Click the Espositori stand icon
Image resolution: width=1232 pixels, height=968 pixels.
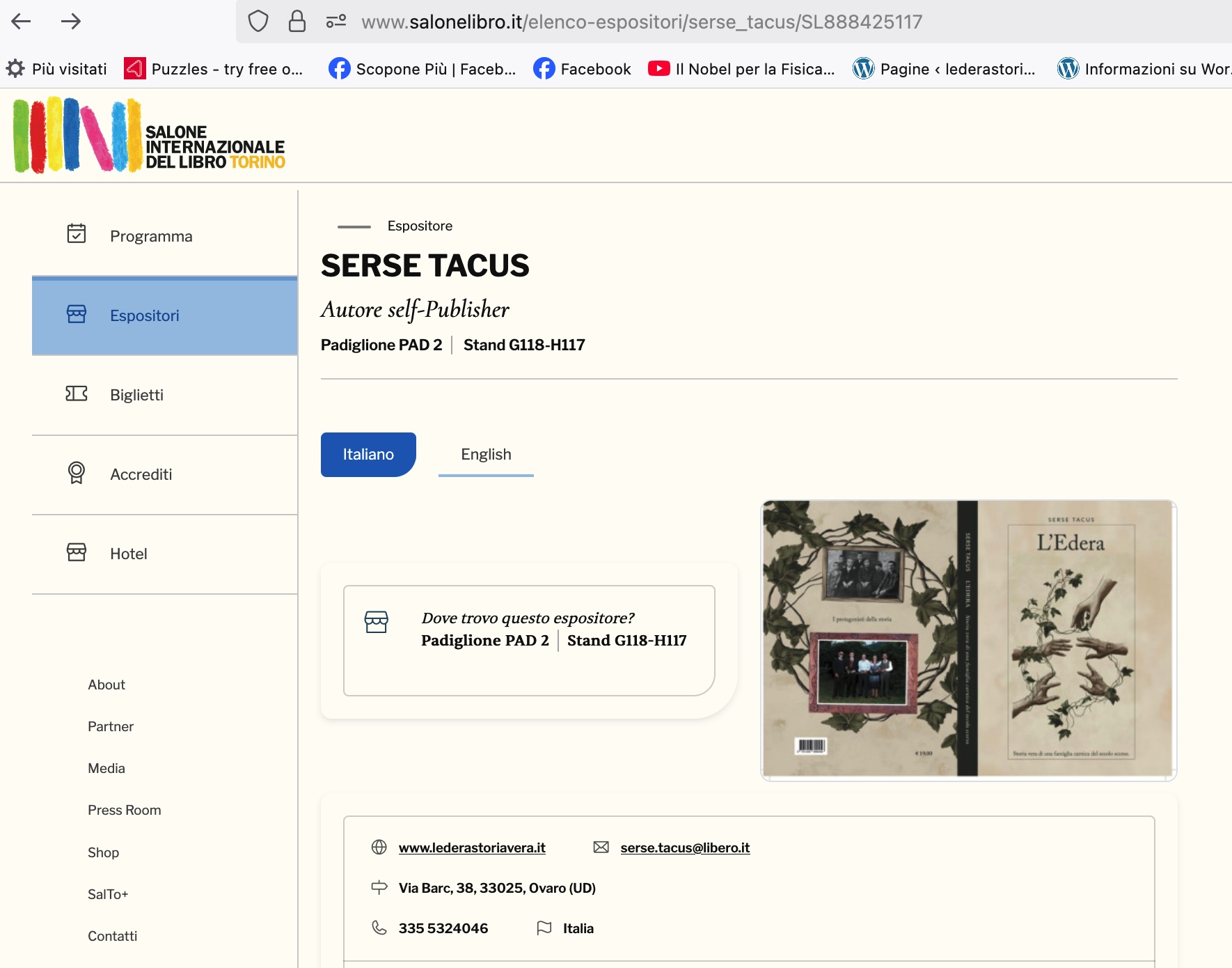coord(77,314)
